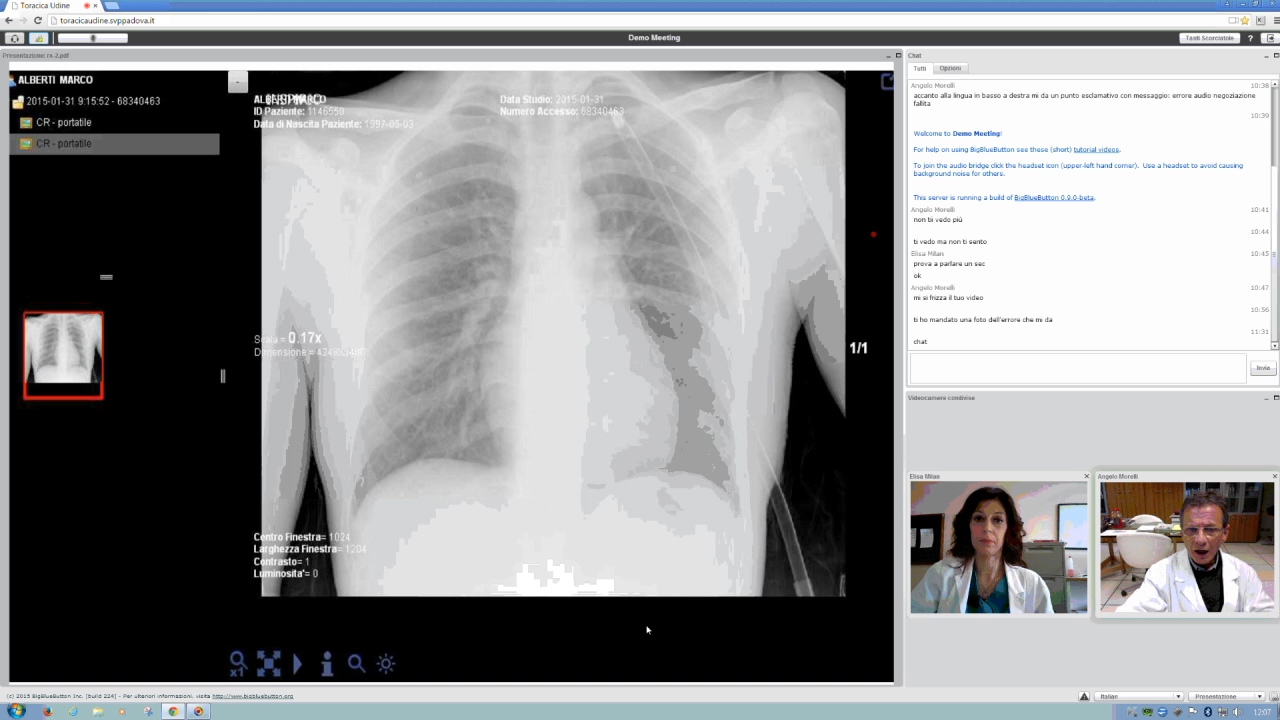Minimize the Chat panel

click(x=1264, y=55)
